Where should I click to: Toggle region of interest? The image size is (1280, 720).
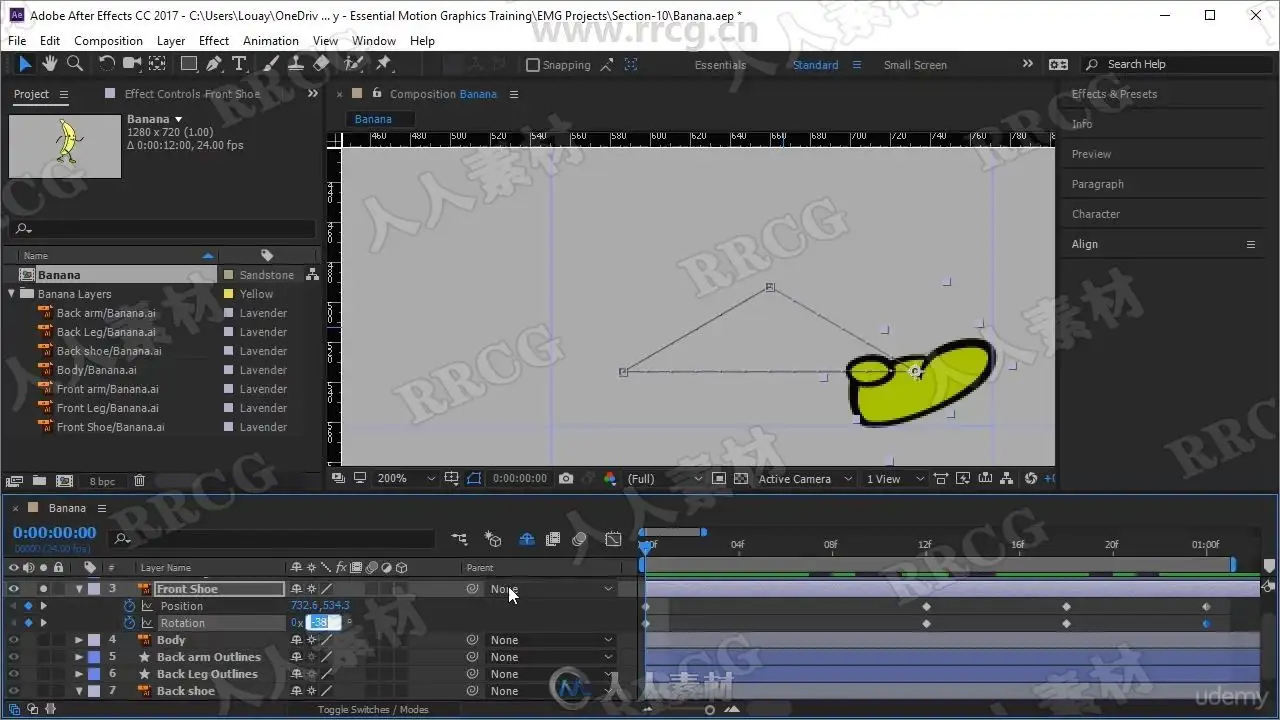[718, 479]
